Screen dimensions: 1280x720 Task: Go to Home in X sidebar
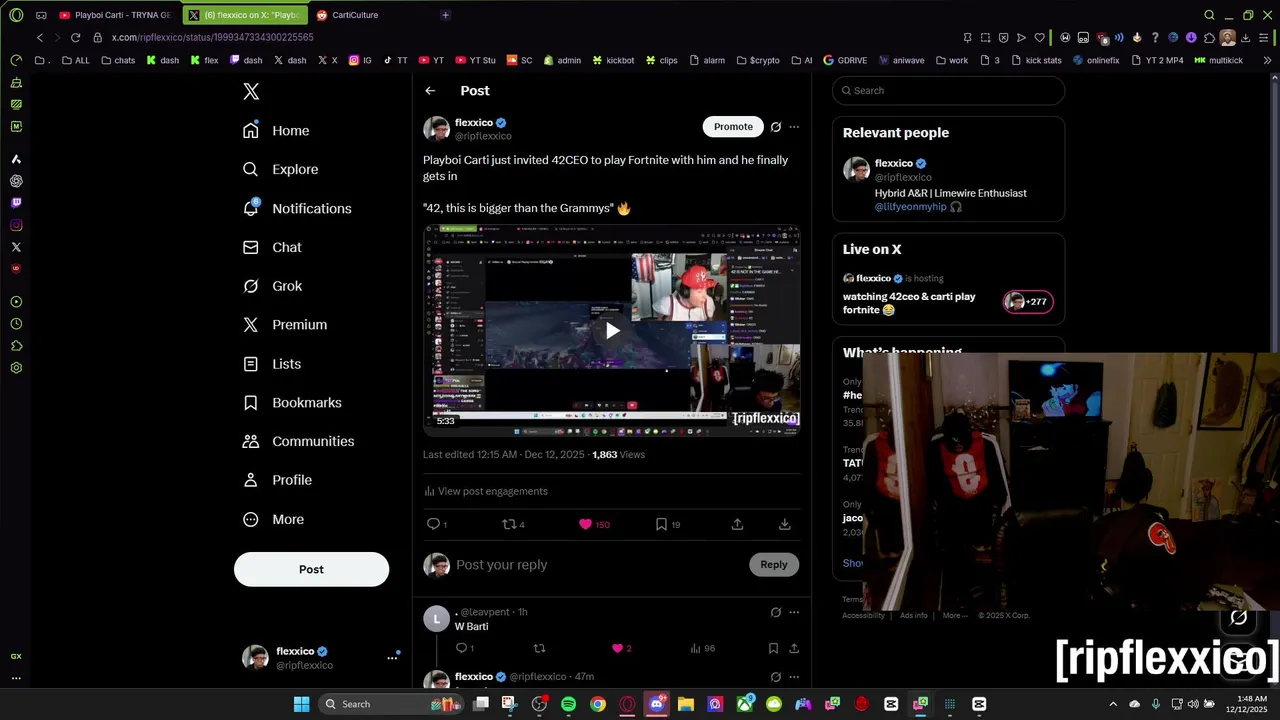pos(276,131)
